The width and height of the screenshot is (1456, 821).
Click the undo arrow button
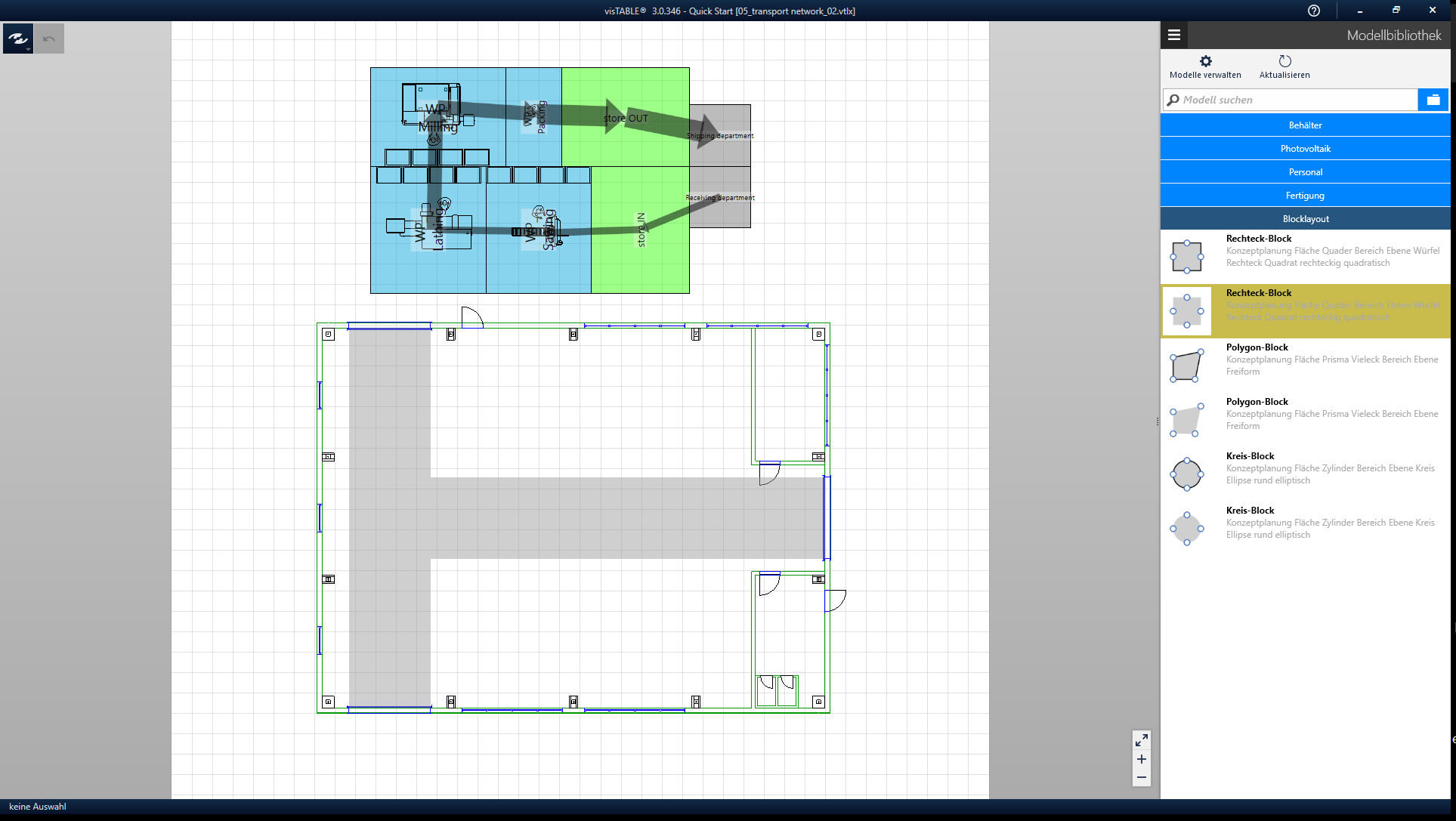49,39
